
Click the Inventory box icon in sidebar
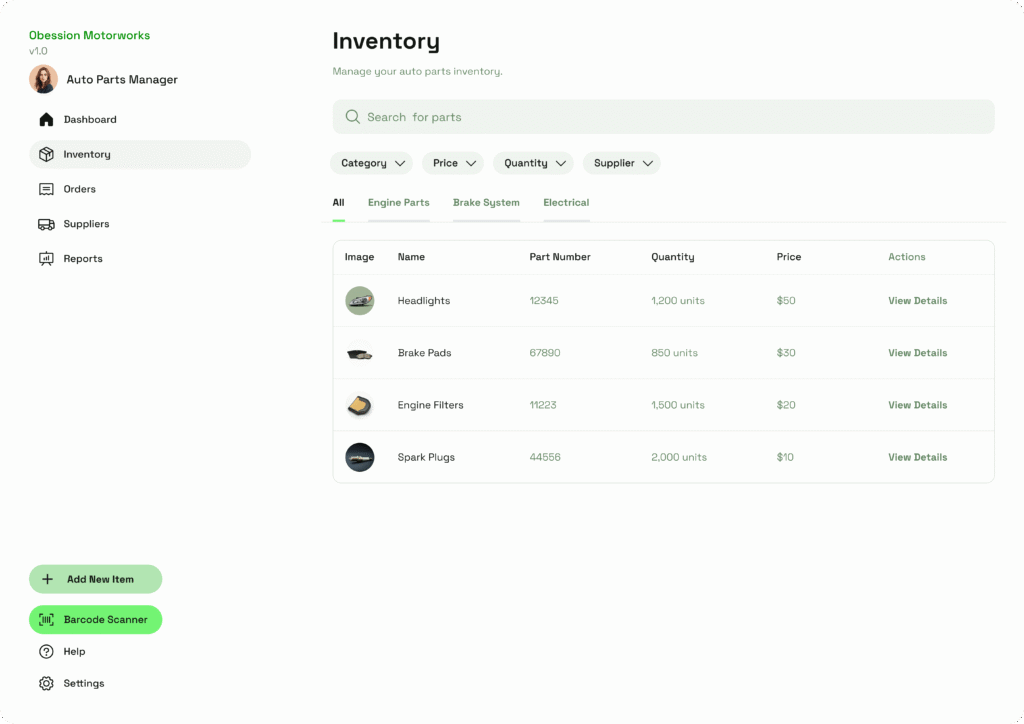point(46,155)
